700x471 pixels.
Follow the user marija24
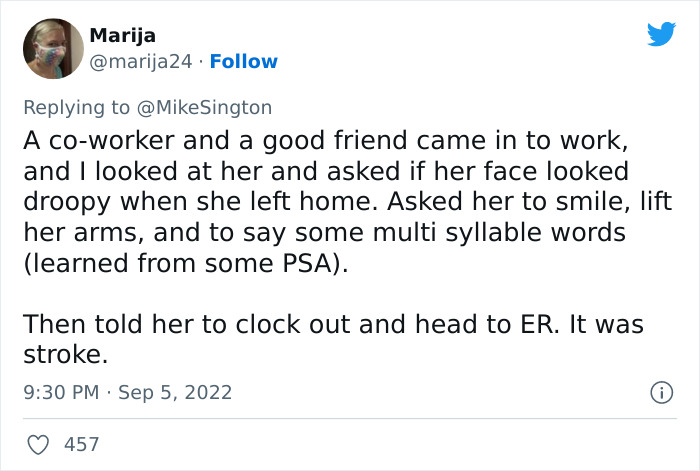click(x=243, y=61)
